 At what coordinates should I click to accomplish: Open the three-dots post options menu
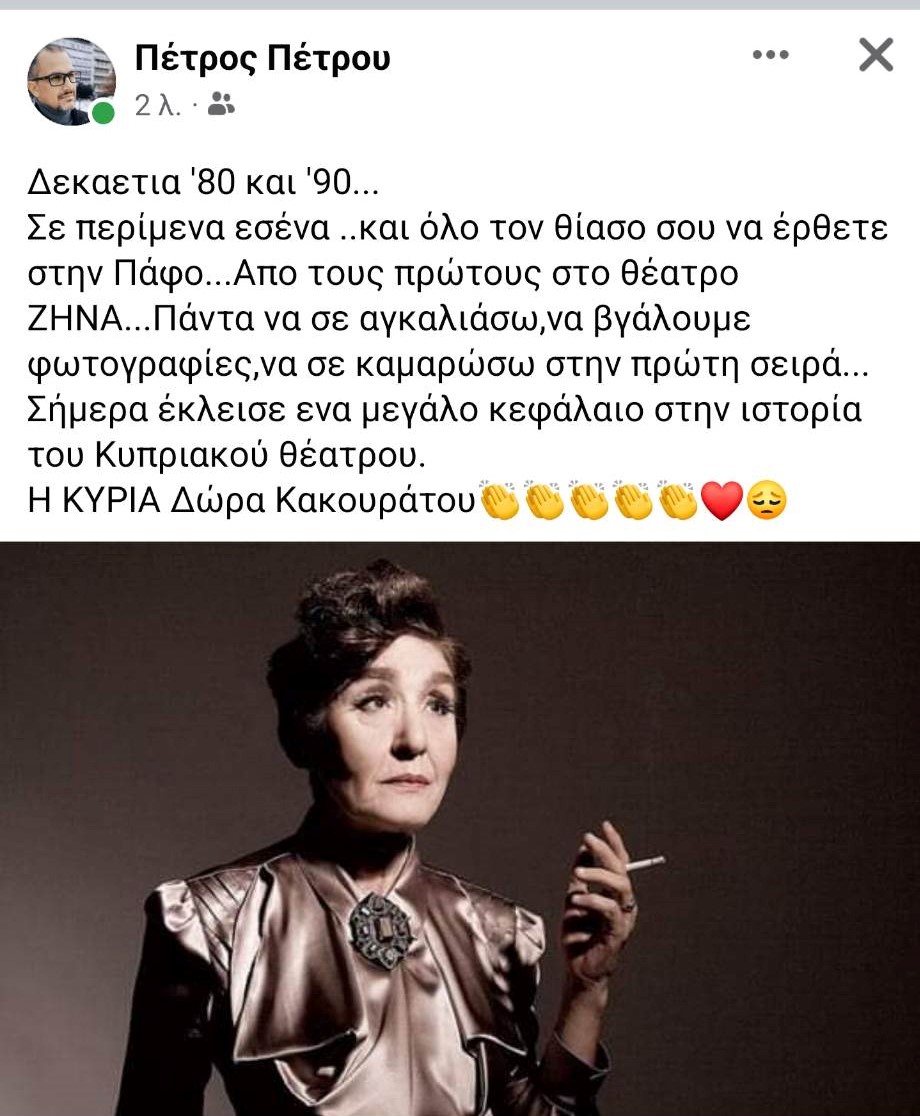click(x=771, y=55)
